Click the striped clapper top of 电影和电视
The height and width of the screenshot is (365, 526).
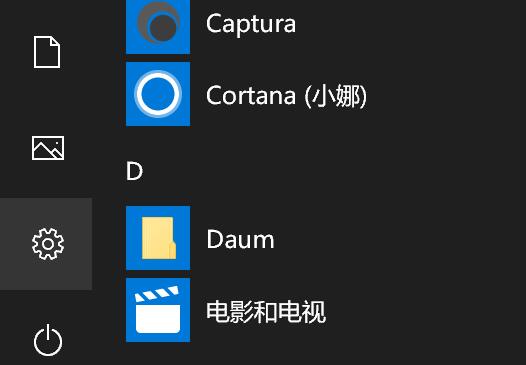point(157,294)
